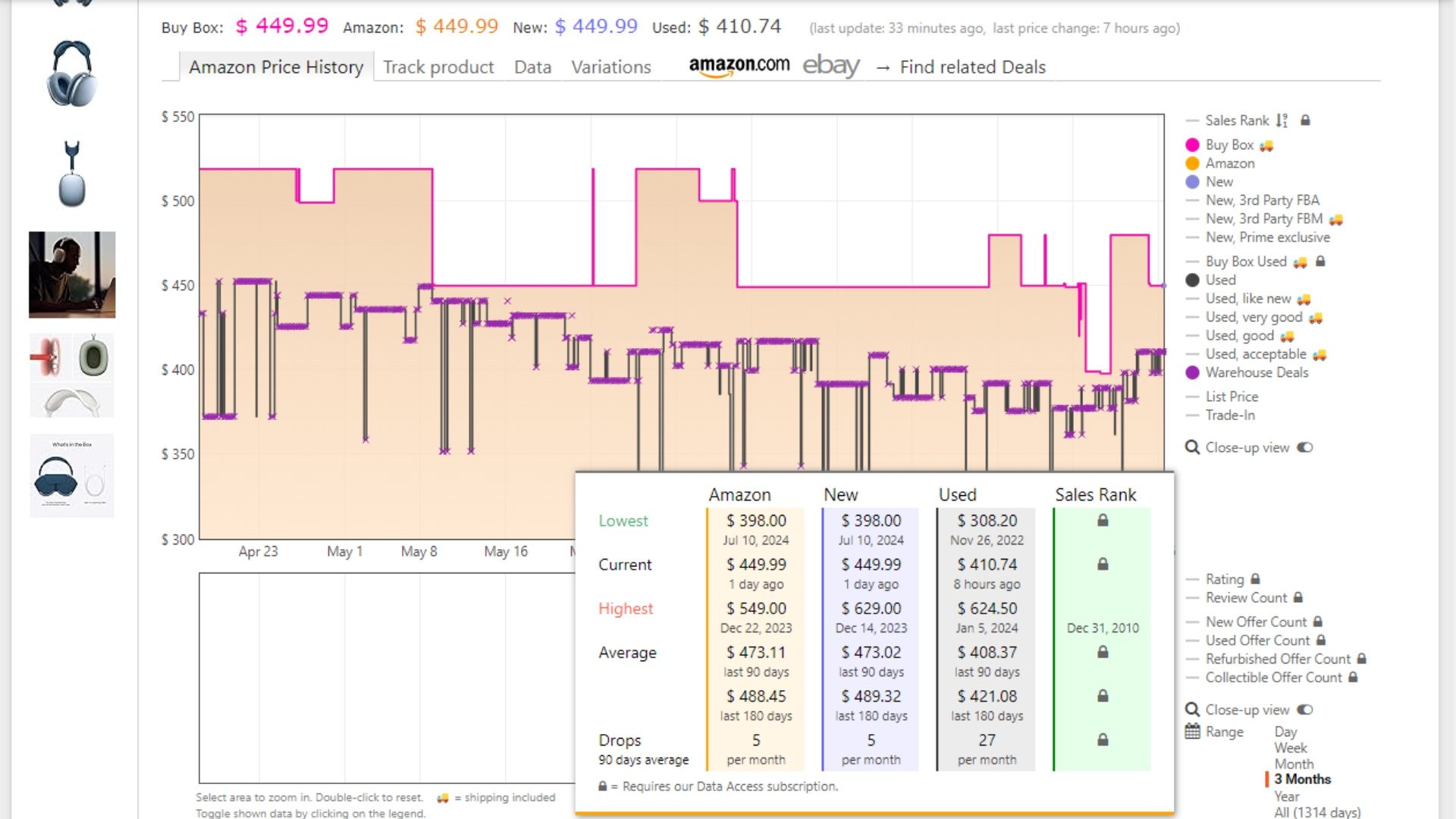Switch the lower Close-up view toggle
The image size is (1456, 819).
click(1304, 710)
